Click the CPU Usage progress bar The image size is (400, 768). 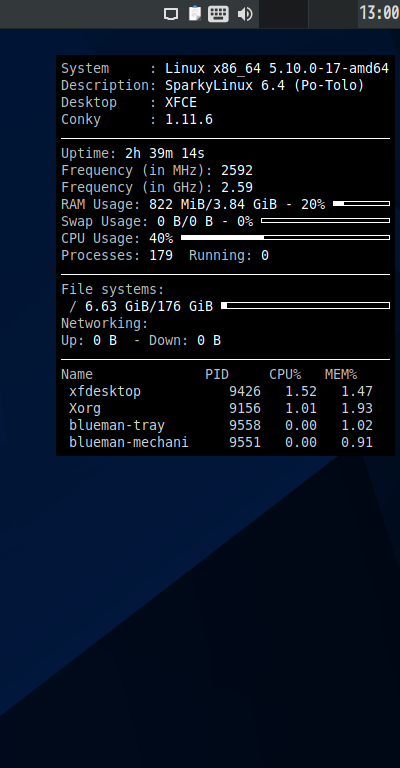point(285,238)
